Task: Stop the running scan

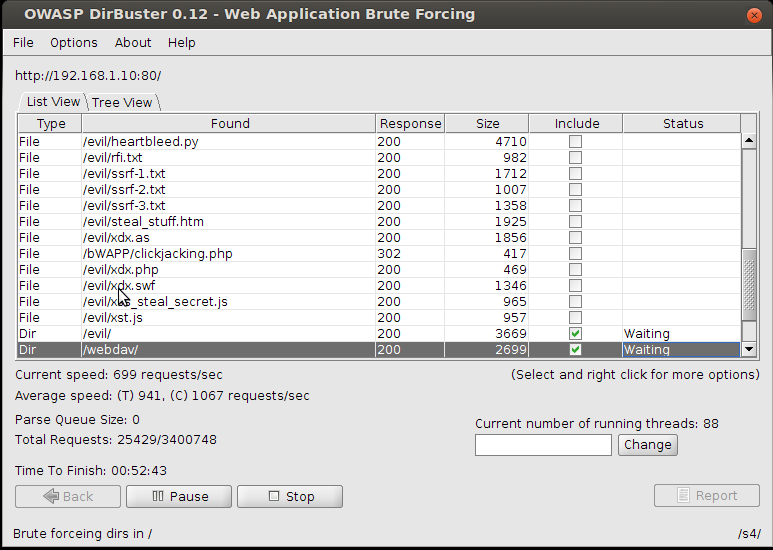Action: [x=290, y=496]
